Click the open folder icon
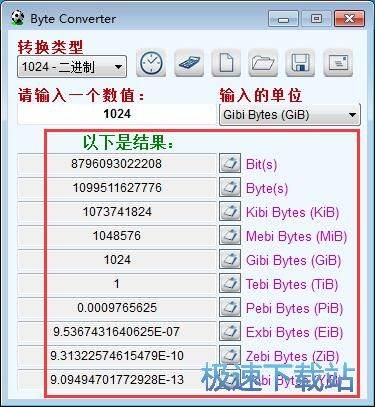Screen dimensions: 375x407 tap(263, 63)
